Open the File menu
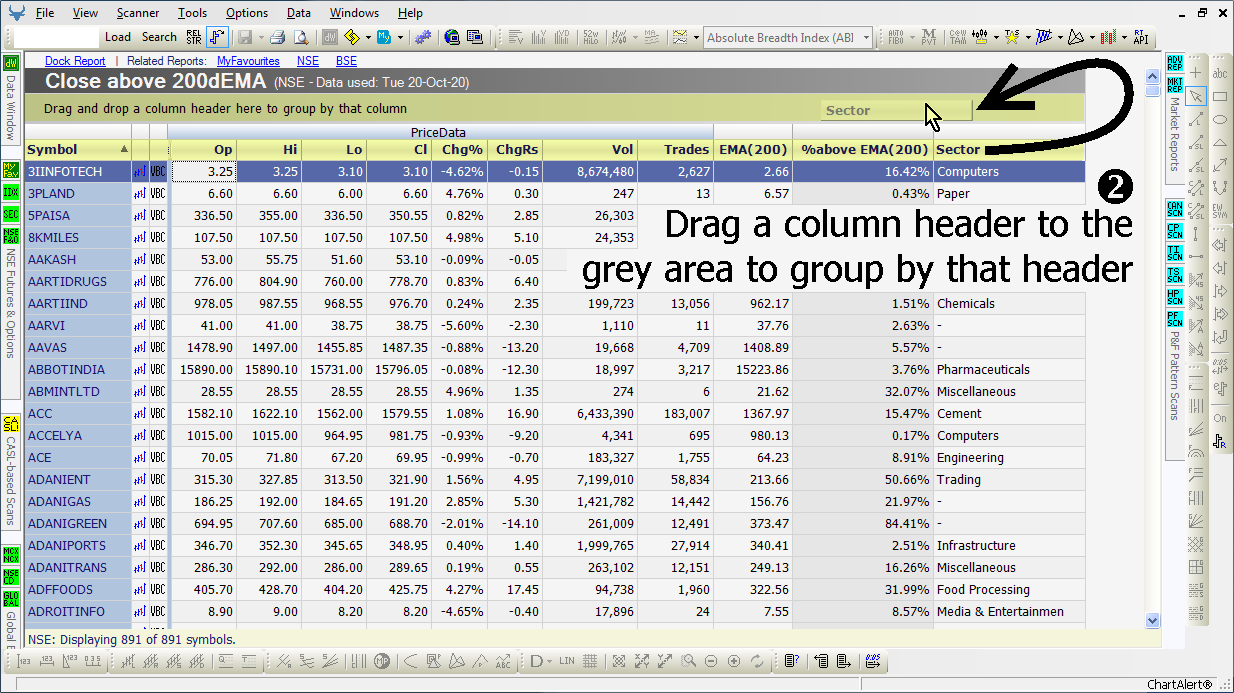 [45, 13]
